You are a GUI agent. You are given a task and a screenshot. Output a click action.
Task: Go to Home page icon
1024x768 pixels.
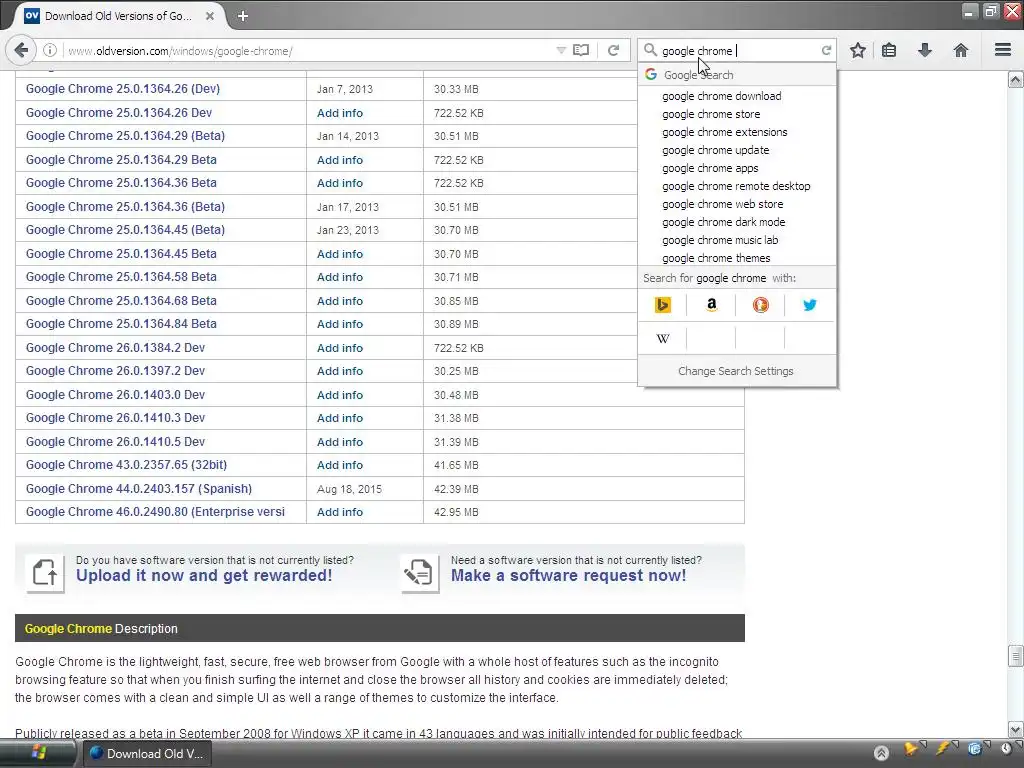point(961,50)
